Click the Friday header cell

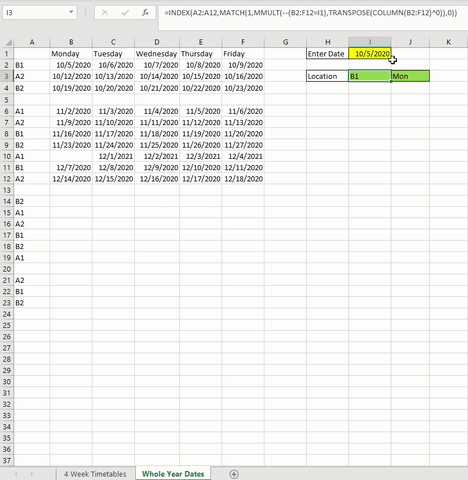[243, 54]
